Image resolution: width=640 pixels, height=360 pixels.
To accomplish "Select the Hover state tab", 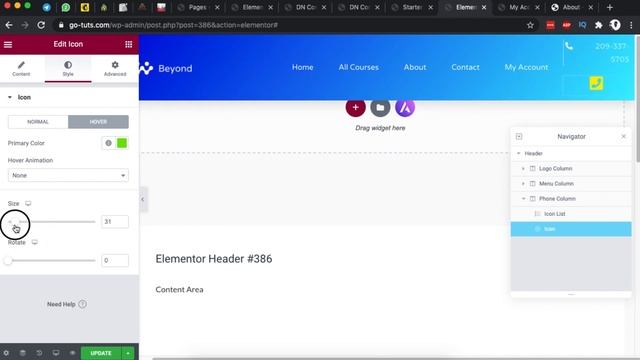I will click(x=98, y=122).
